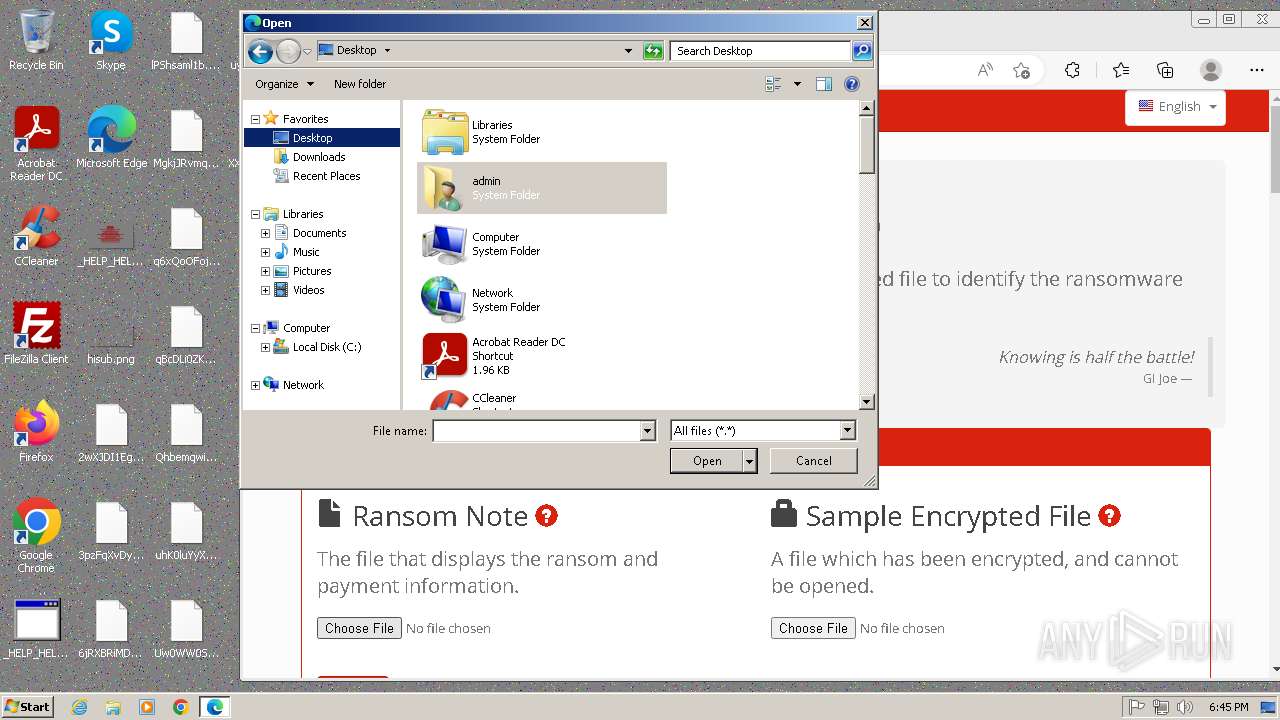This screenshot has height=720, width=1280.
Task: Expand the Music library node
Action: (x=265, y=252)
